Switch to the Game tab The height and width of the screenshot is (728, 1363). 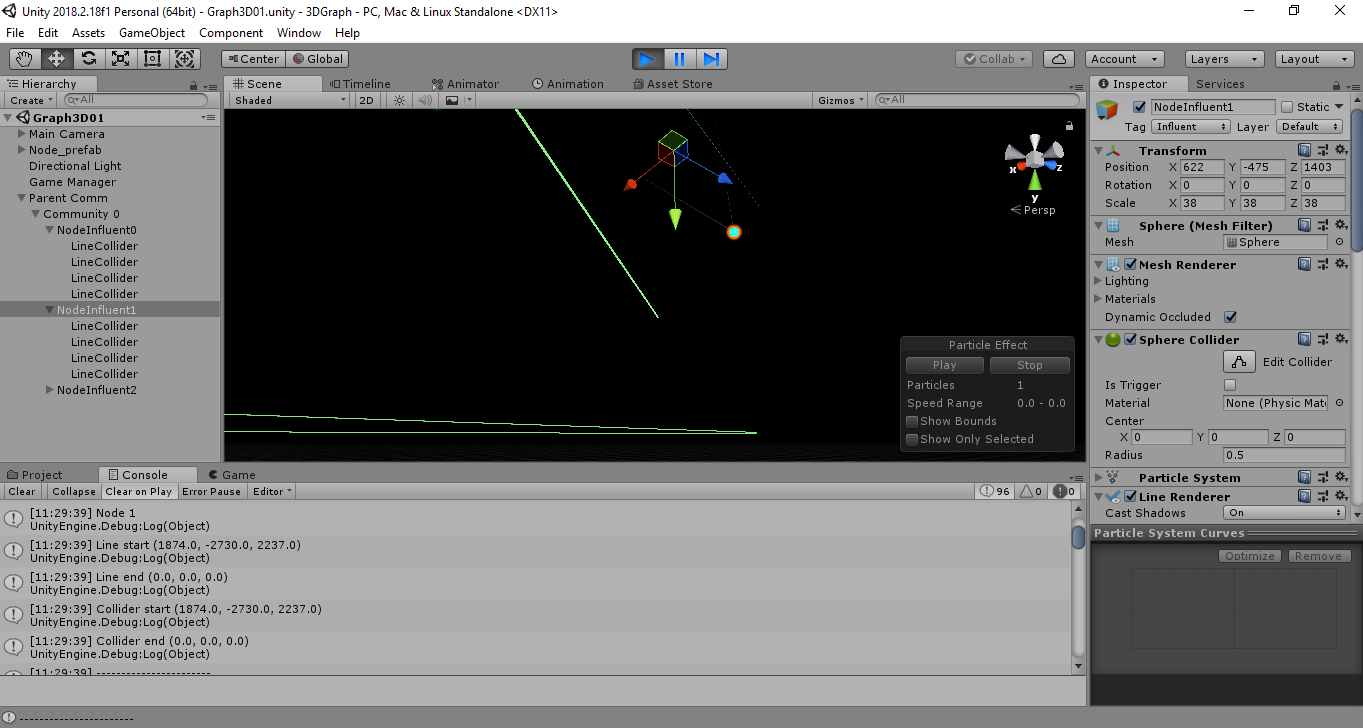pos(231,475)
